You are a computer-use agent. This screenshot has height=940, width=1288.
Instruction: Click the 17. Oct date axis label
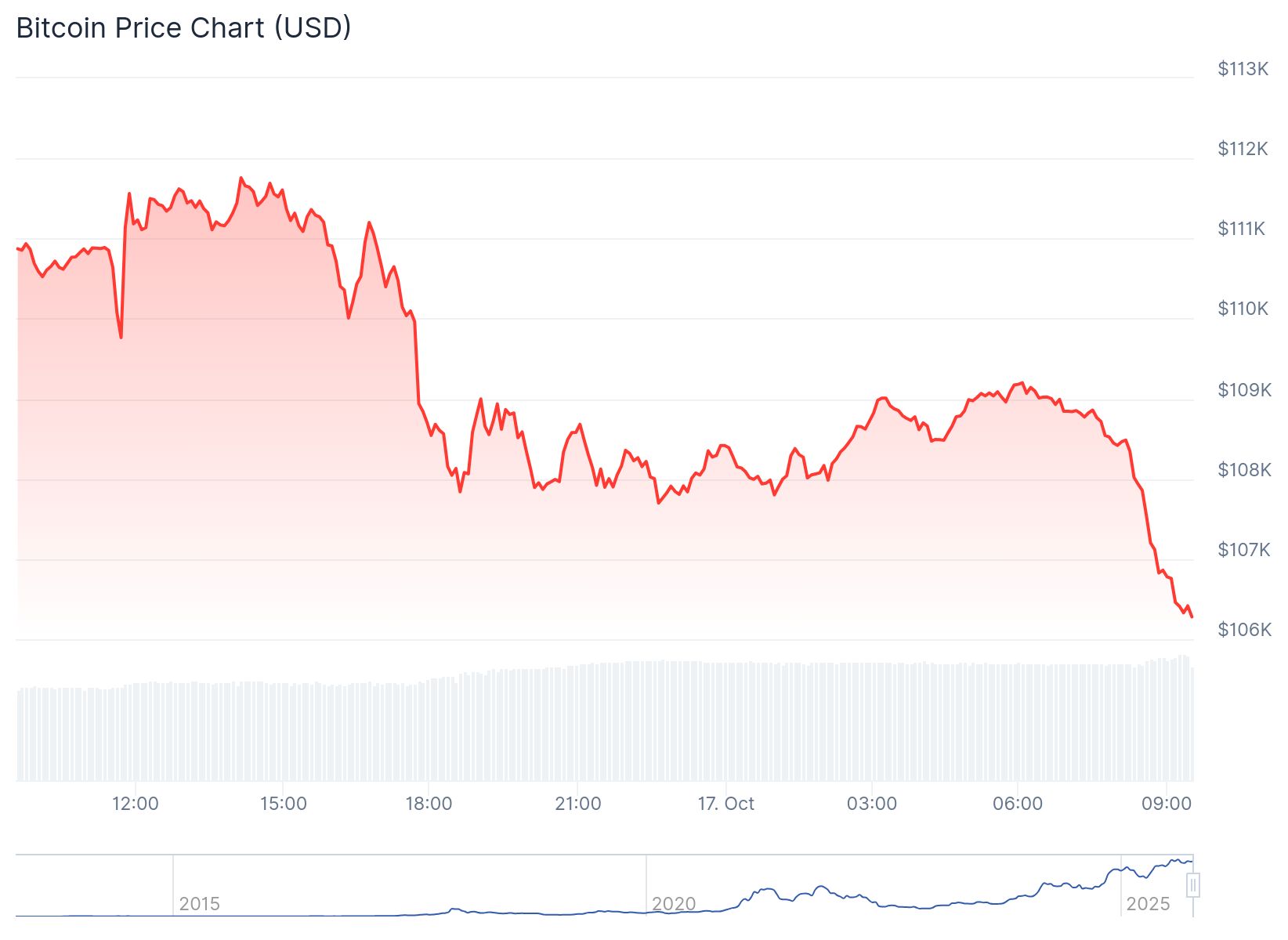[x=725, y=804]
